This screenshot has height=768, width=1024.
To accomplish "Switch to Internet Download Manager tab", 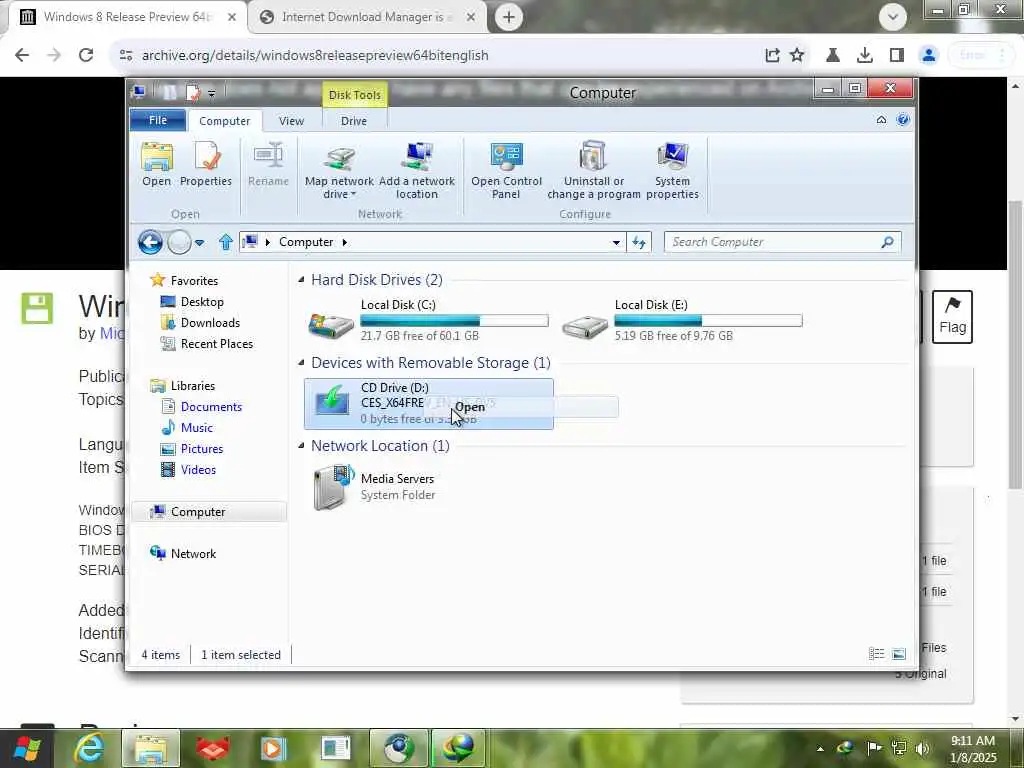I will coord(368,17).
